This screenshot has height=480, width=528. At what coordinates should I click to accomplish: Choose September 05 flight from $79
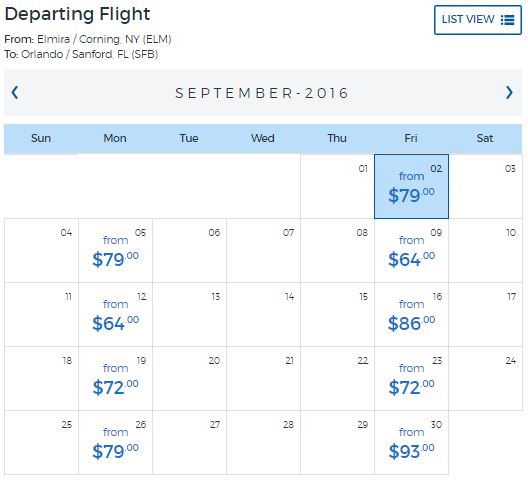click(116, 251)
